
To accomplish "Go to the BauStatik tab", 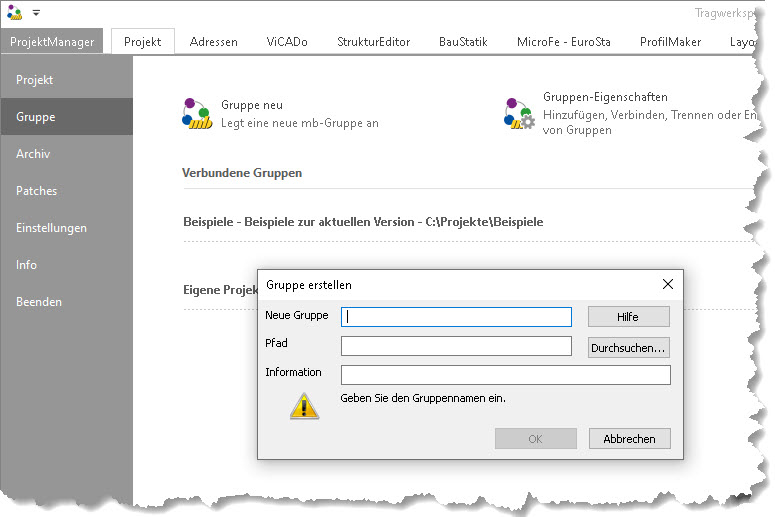I will click(x=463, y=42).
